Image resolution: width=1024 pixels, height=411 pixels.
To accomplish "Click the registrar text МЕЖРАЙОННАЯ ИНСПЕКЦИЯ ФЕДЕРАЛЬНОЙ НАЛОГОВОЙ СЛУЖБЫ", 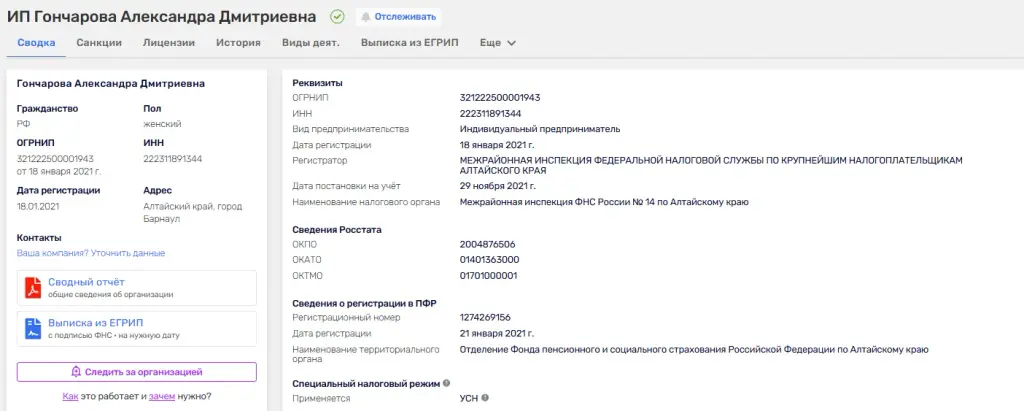I will pos(711,165).
